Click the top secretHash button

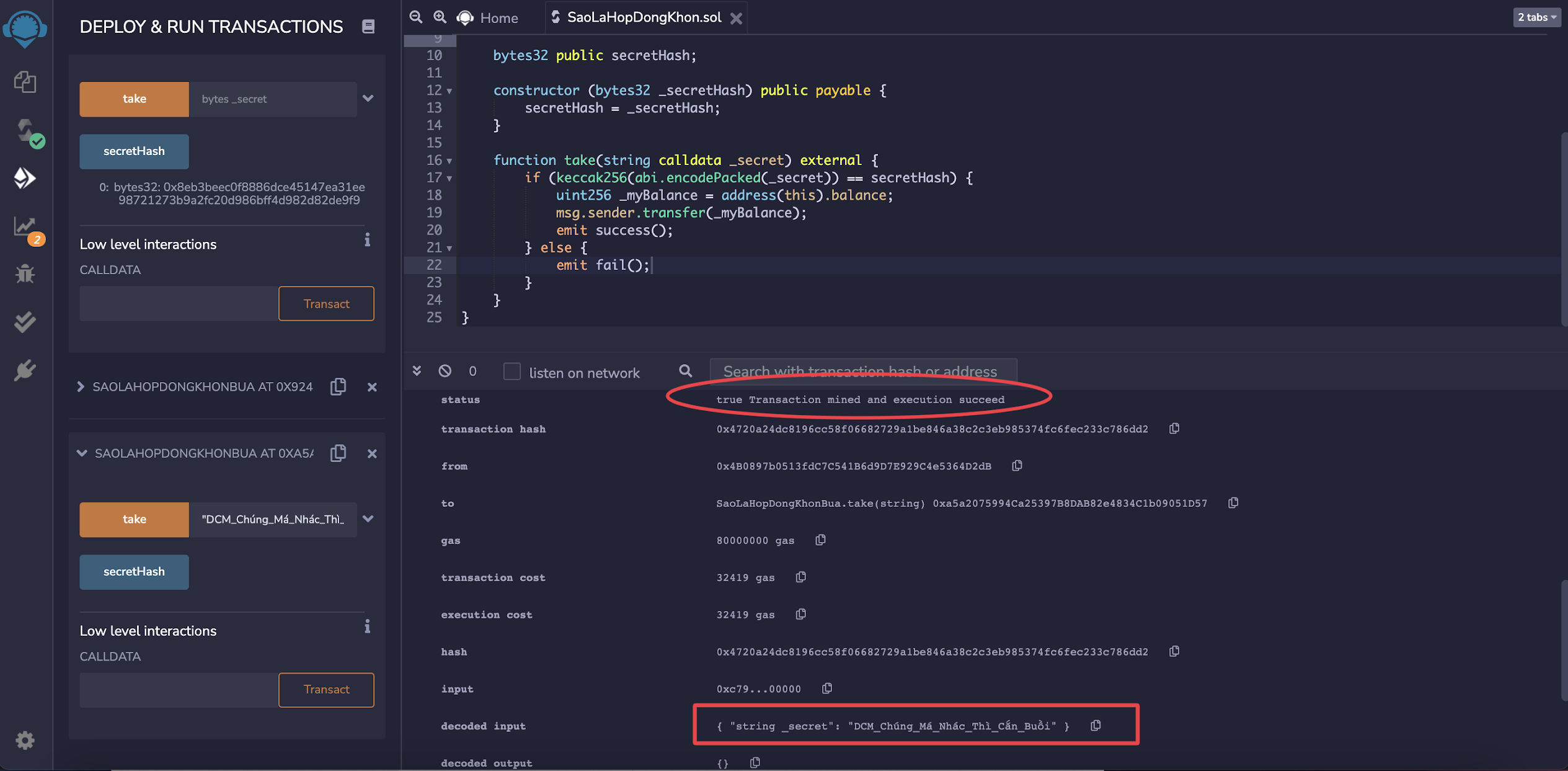[134, 151]
